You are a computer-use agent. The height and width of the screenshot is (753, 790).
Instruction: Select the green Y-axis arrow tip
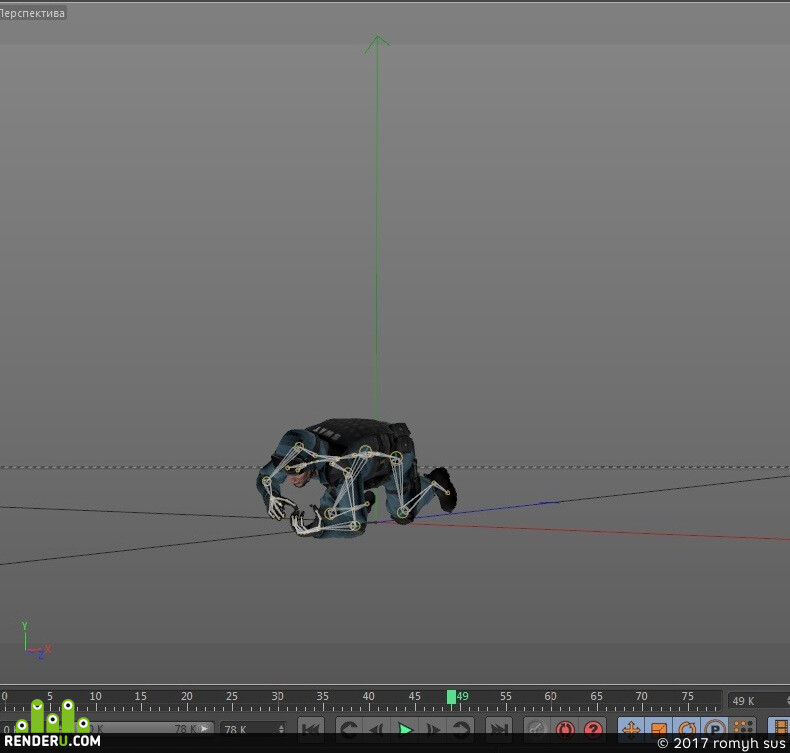tap(377, 43)
